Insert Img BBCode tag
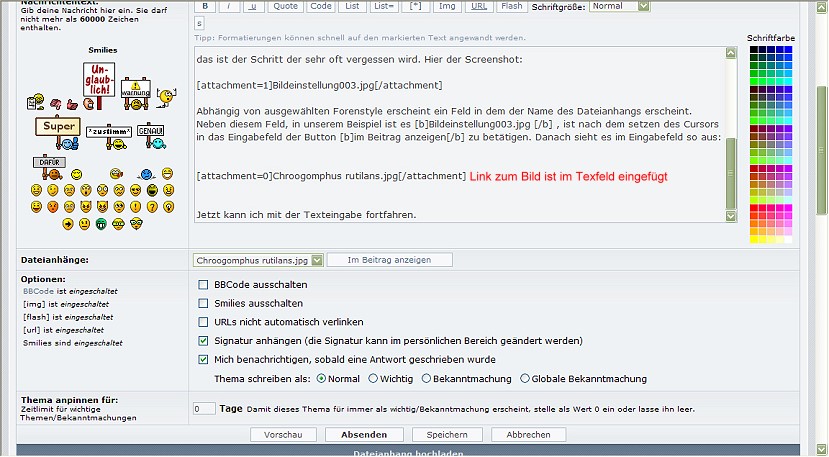 [x=447, y=6]
